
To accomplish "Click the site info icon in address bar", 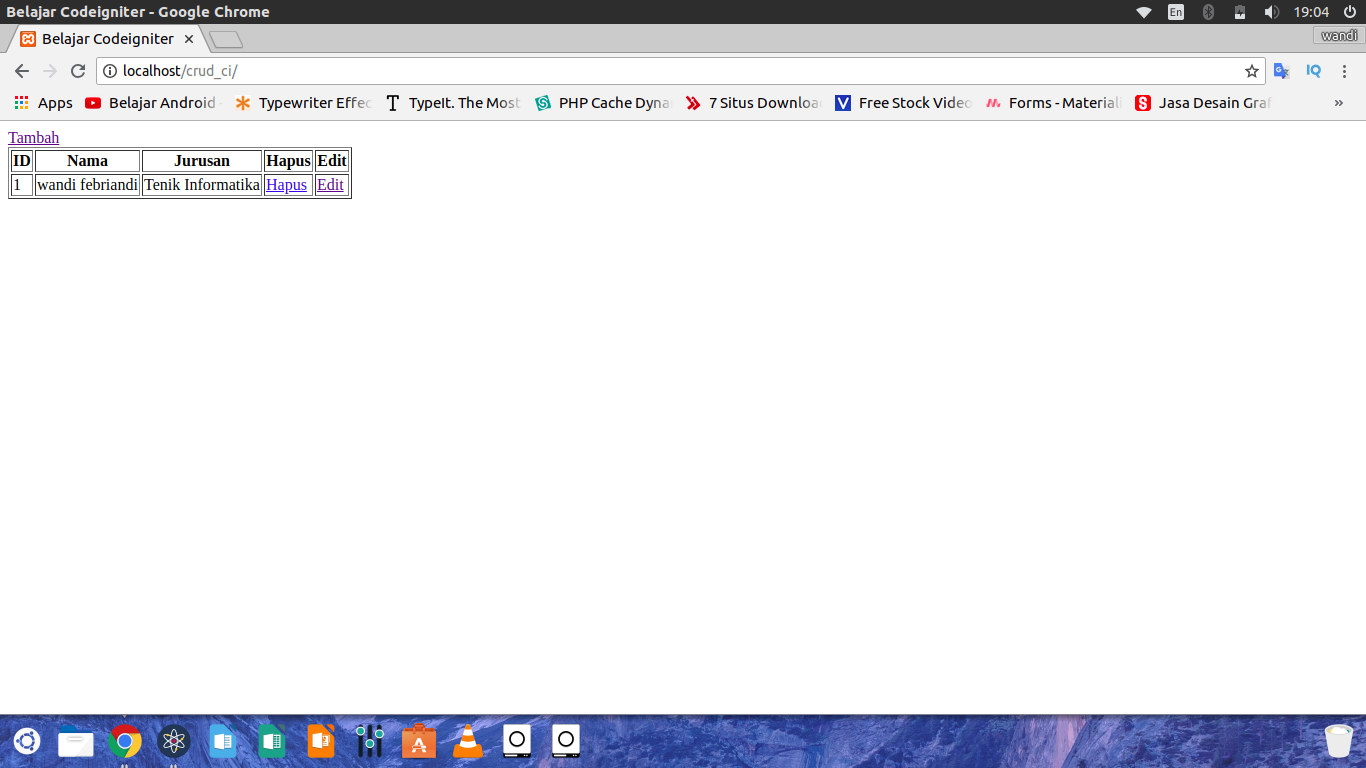I will [x=110, y=71].
